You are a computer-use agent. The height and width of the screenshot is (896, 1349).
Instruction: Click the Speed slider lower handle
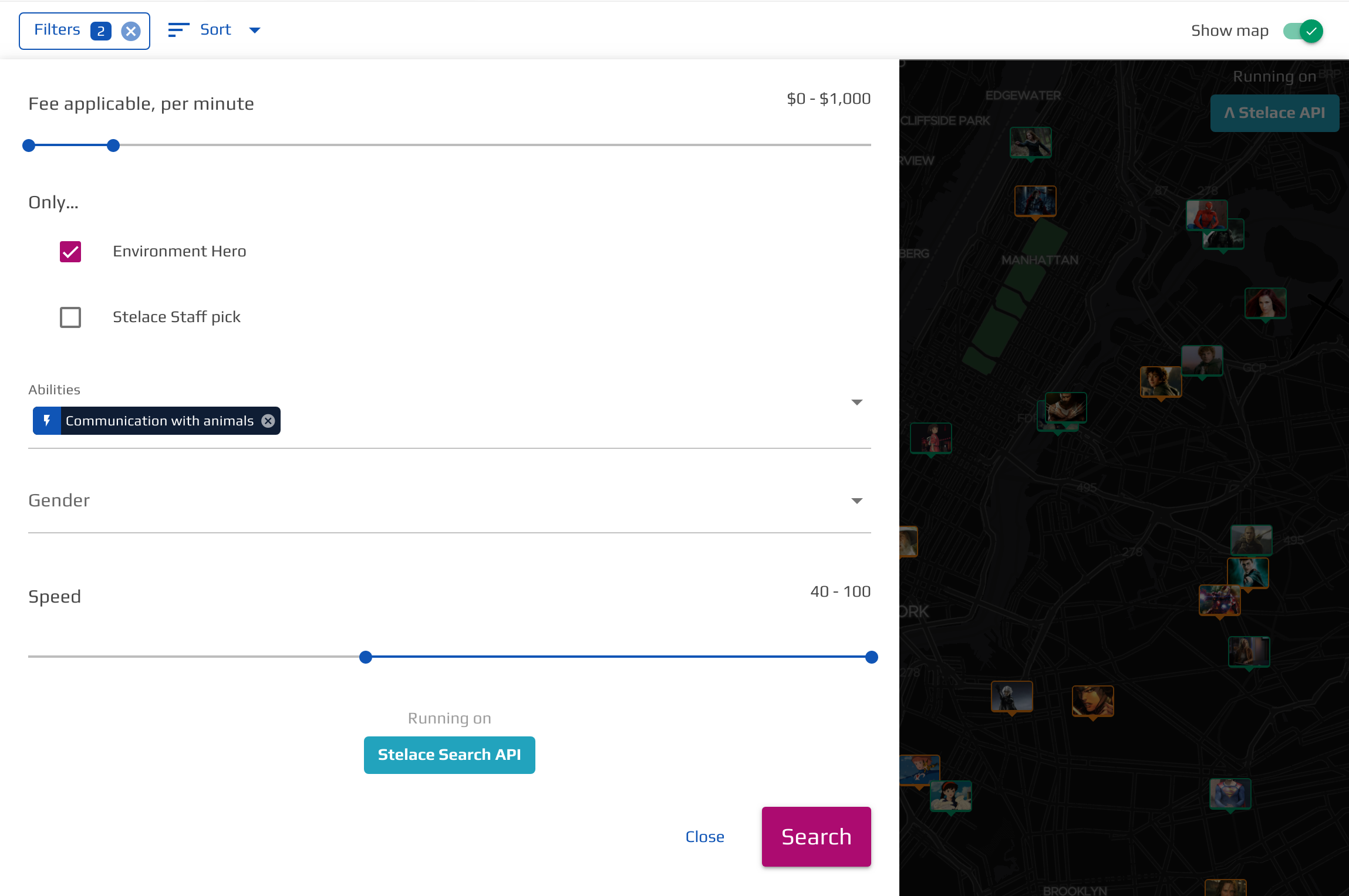pyautogui.click(x=366, y=657)
